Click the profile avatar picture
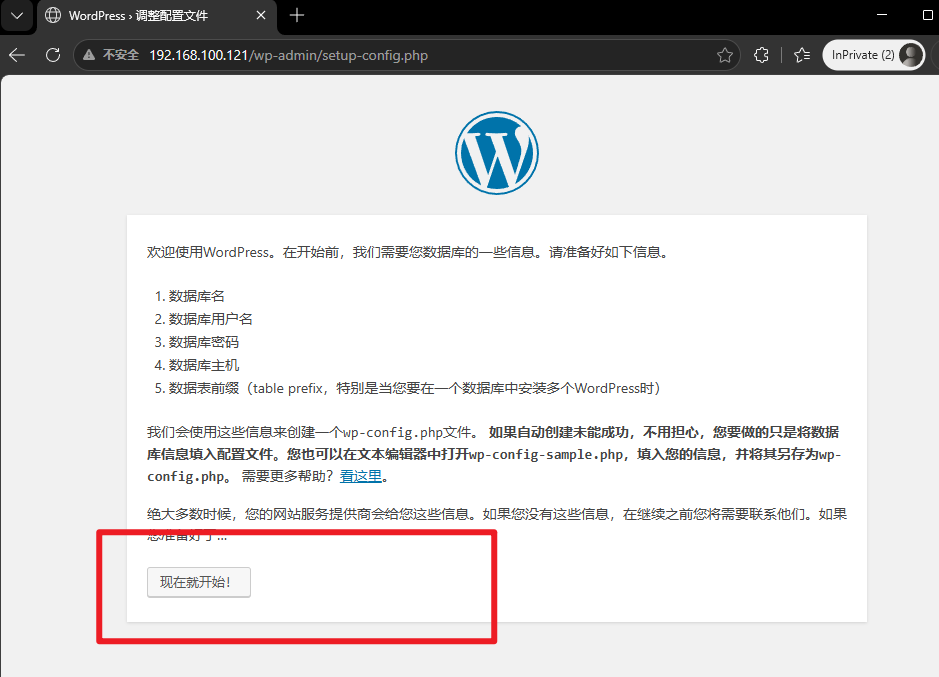939x677 pixels. [911, 55]
